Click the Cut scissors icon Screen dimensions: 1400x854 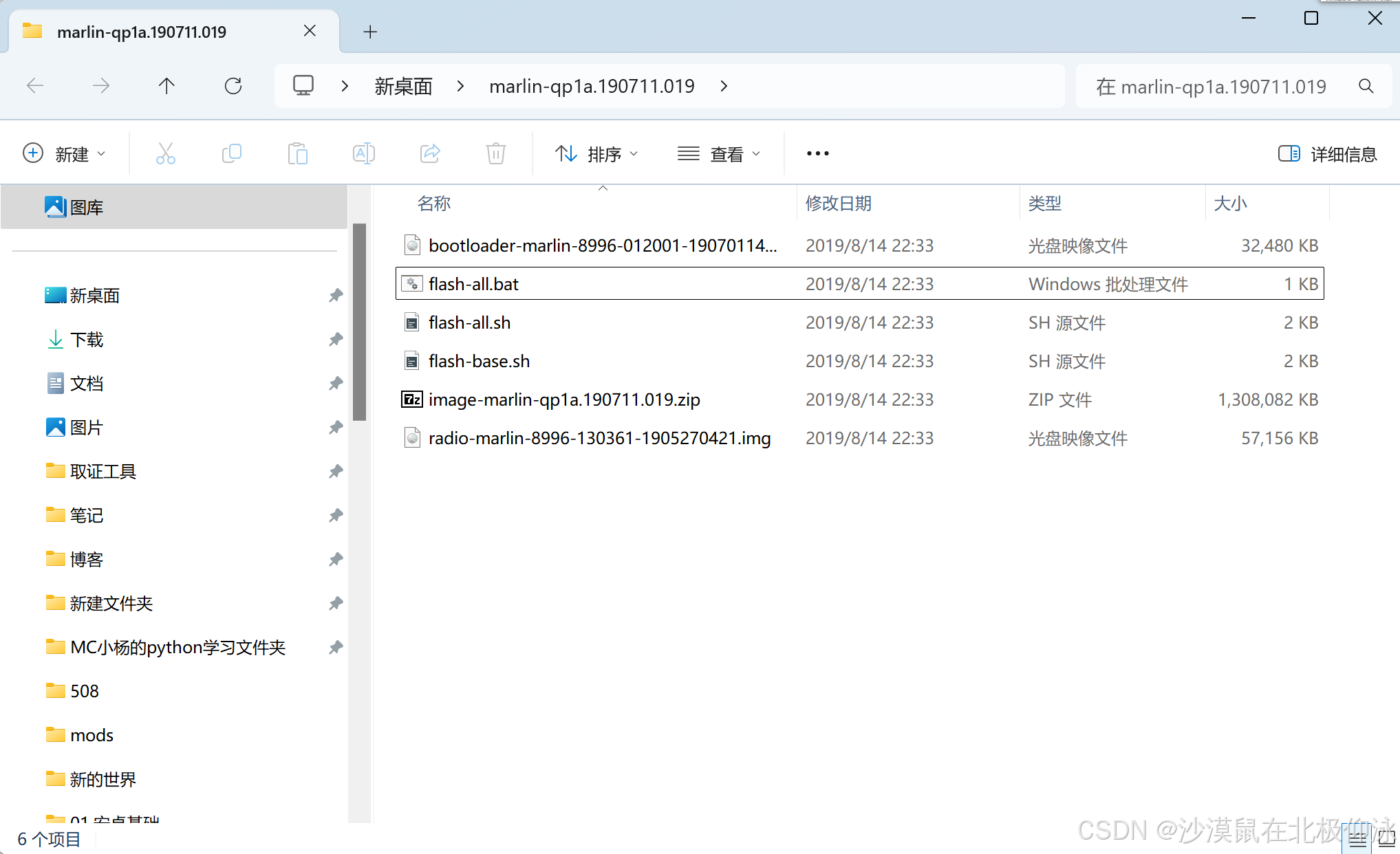(x=165, y=153)
